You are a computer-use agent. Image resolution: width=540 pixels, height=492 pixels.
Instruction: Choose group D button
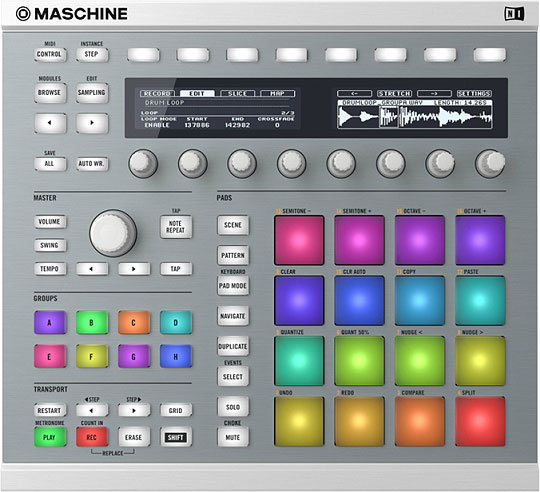(176, 323)
